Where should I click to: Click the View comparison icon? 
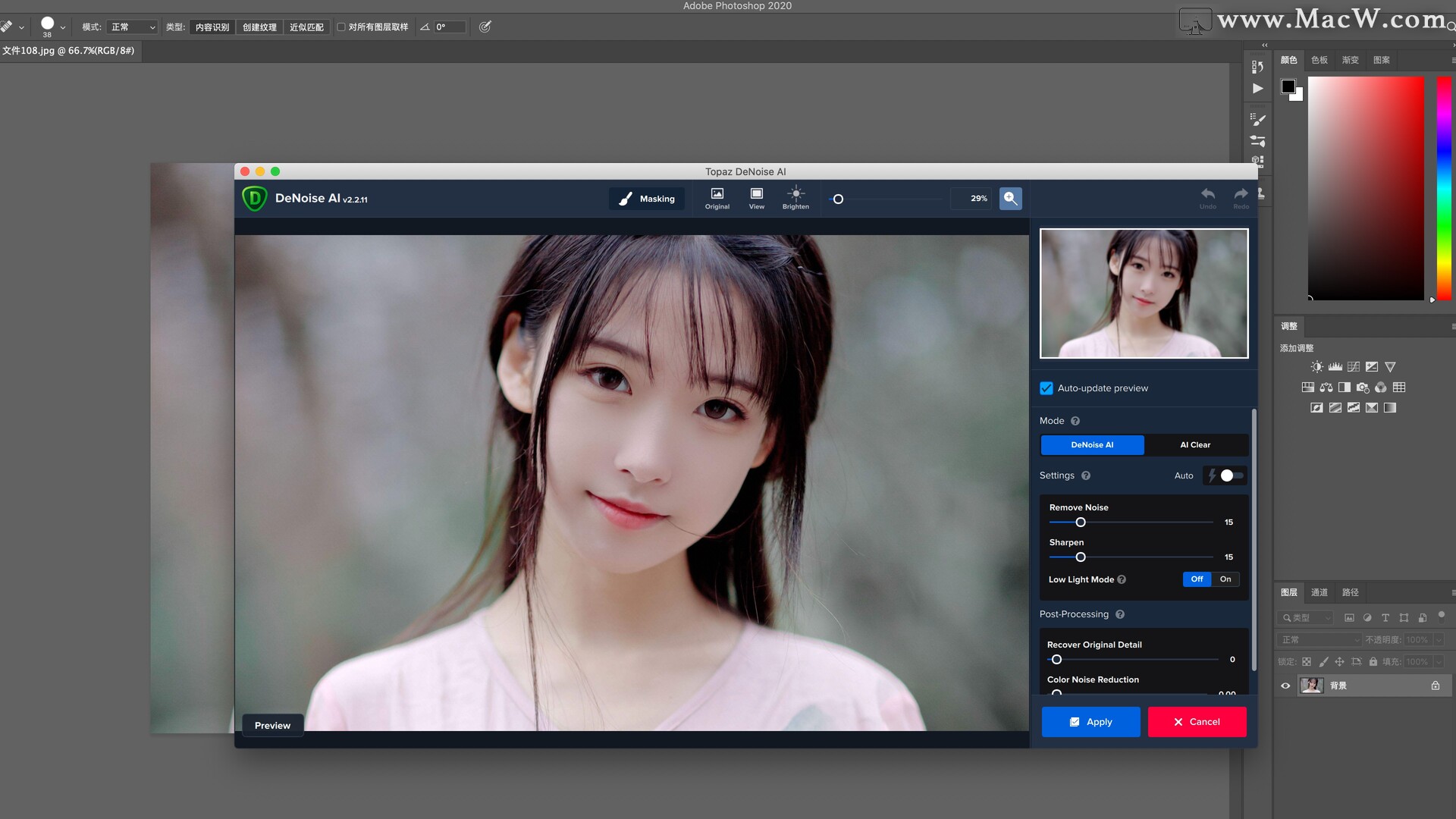point(757,198)
